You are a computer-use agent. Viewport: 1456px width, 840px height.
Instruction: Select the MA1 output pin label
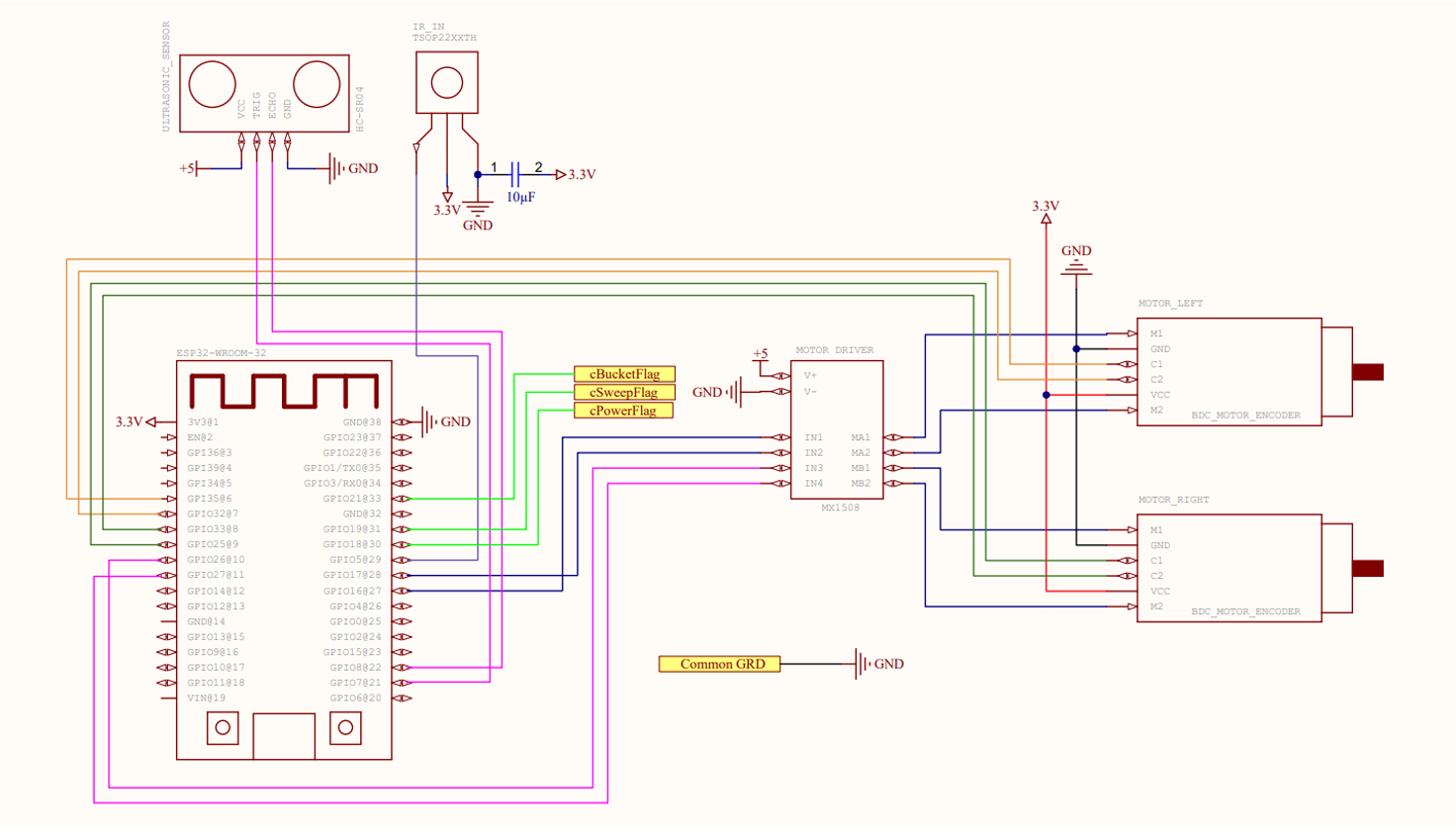coord(861,437)
